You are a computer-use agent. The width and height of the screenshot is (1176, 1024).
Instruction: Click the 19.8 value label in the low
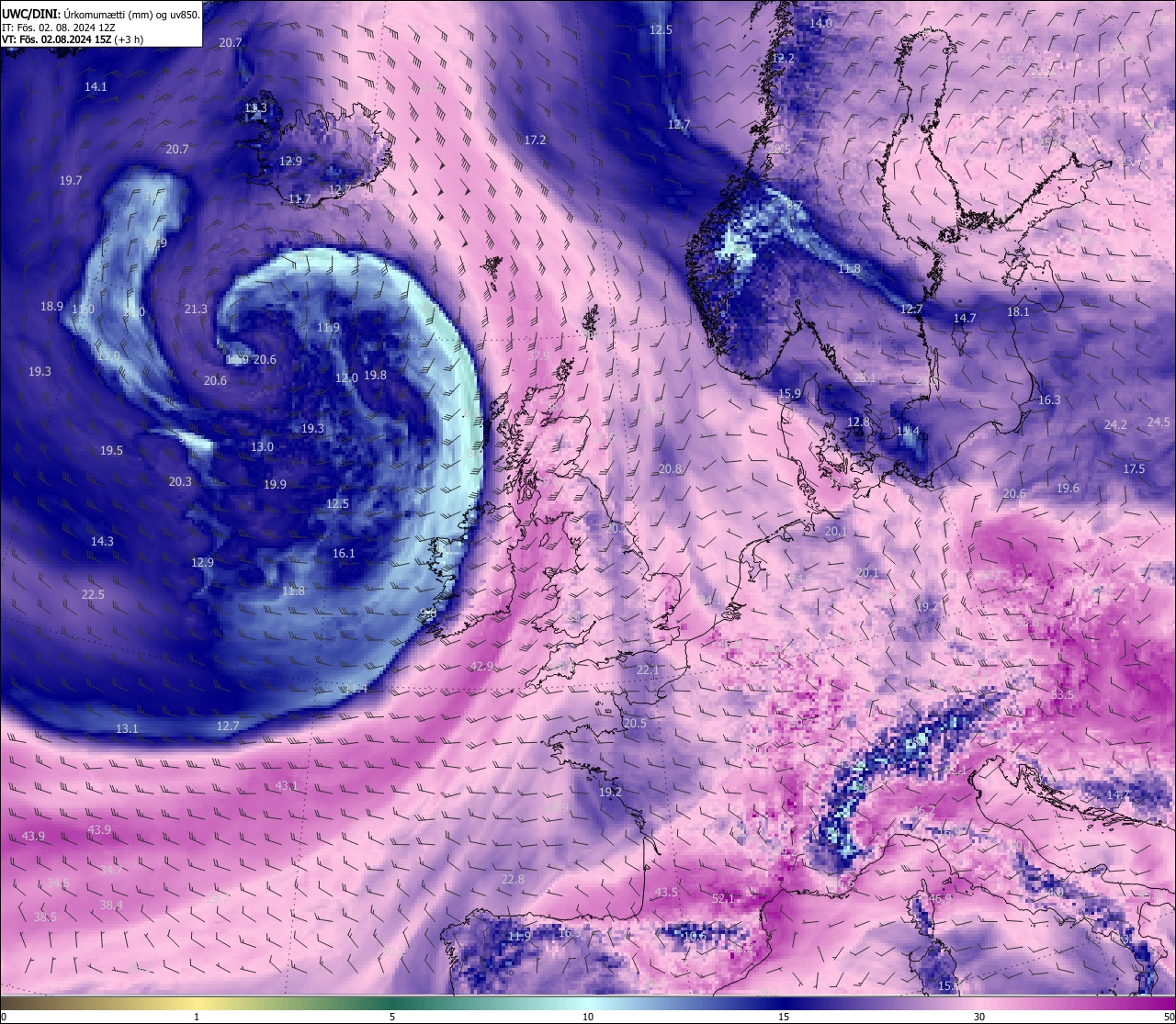375,376
